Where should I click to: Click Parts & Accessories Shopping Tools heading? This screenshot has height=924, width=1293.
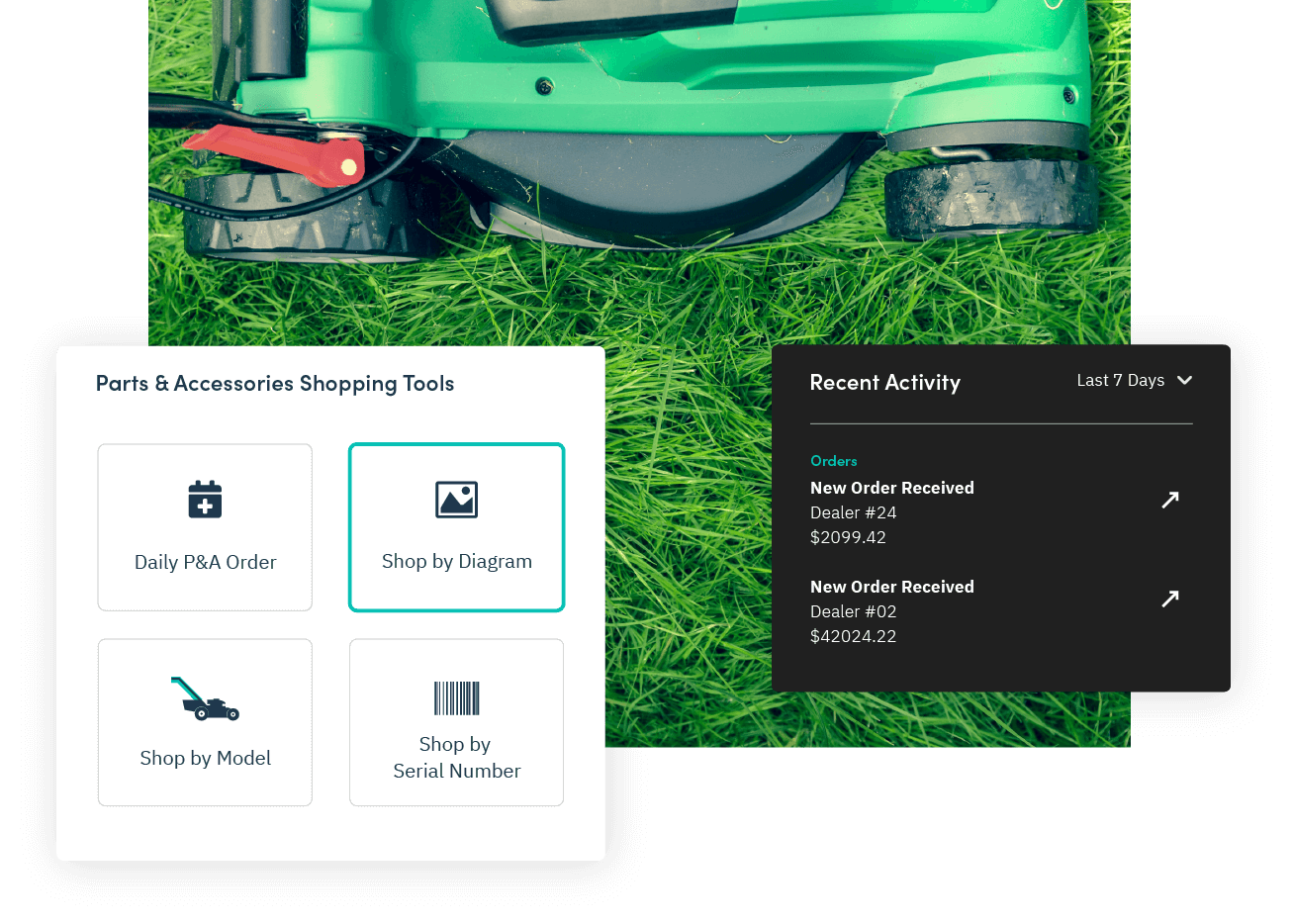pyautogui.click(x=275, y=384)
